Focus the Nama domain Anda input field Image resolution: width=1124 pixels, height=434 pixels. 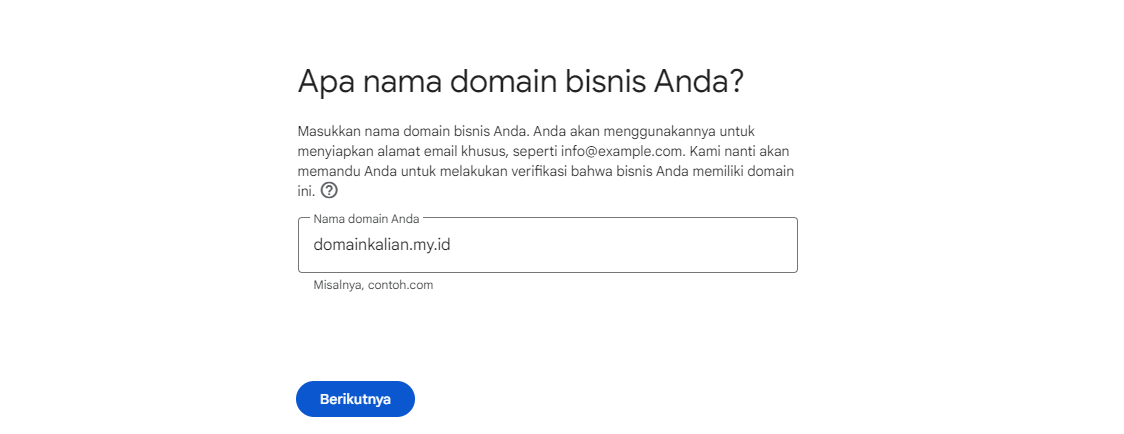[547, 245]
